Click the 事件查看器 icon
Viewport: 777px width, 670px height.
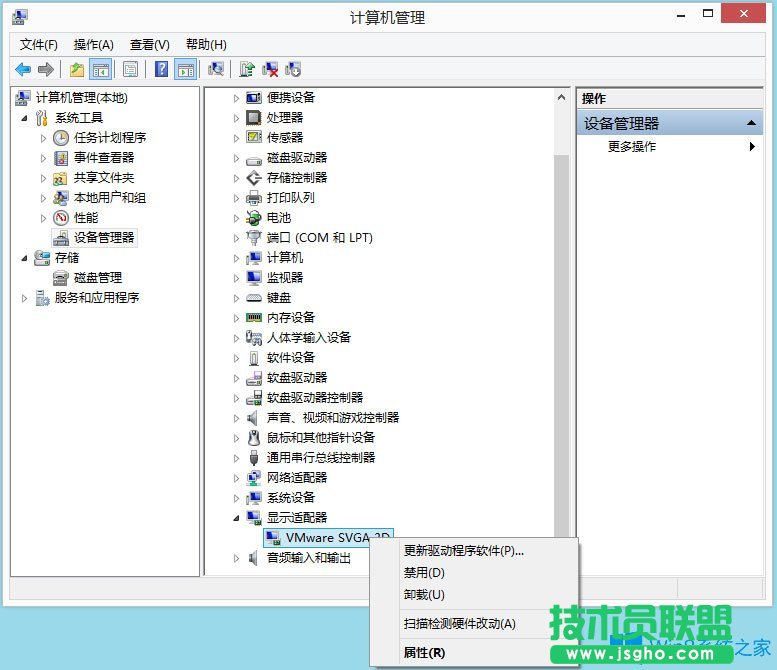(60, 158)
